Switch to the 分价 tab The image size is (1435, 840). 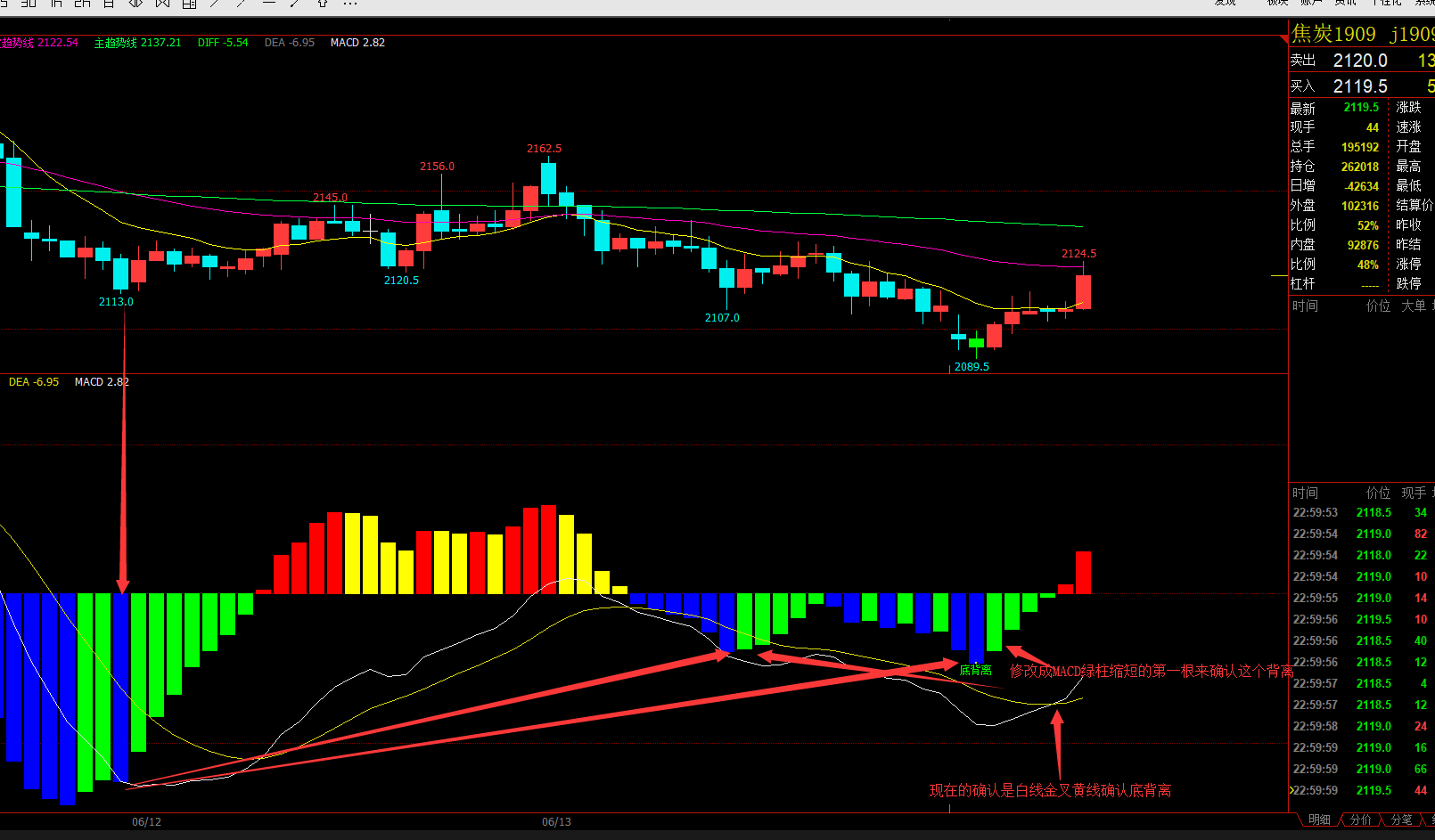click(1360, 820)
